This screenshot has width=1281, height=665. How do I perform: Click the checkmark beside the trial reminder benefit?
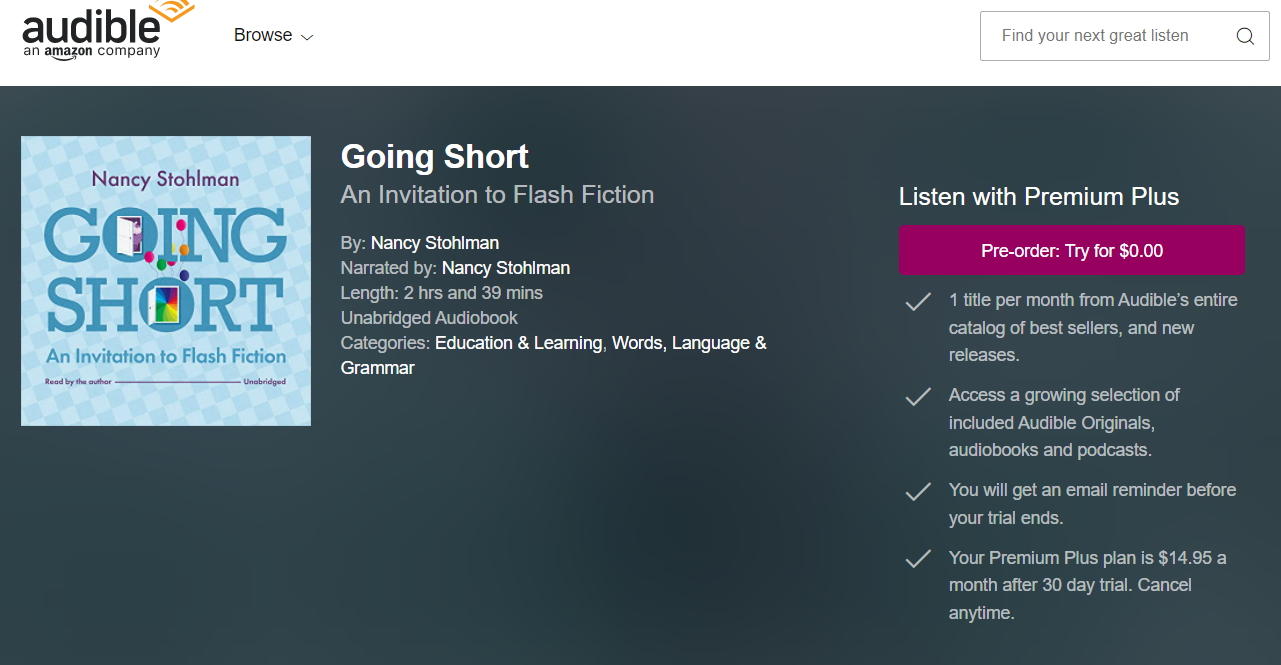click(x=917, y=492)
